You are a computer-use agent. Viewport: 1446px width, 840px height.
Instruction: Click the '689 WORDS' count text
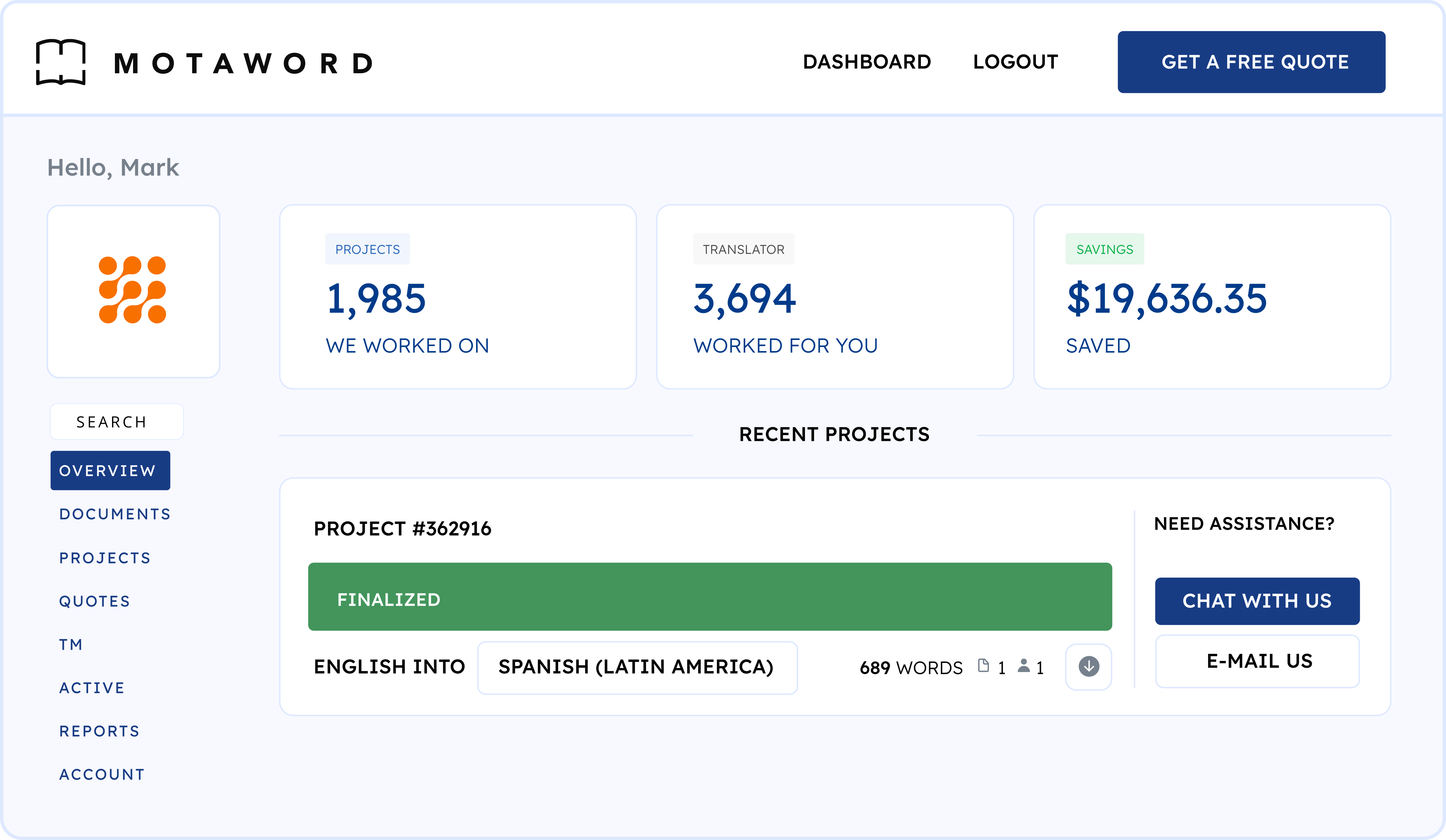[911, 668]
